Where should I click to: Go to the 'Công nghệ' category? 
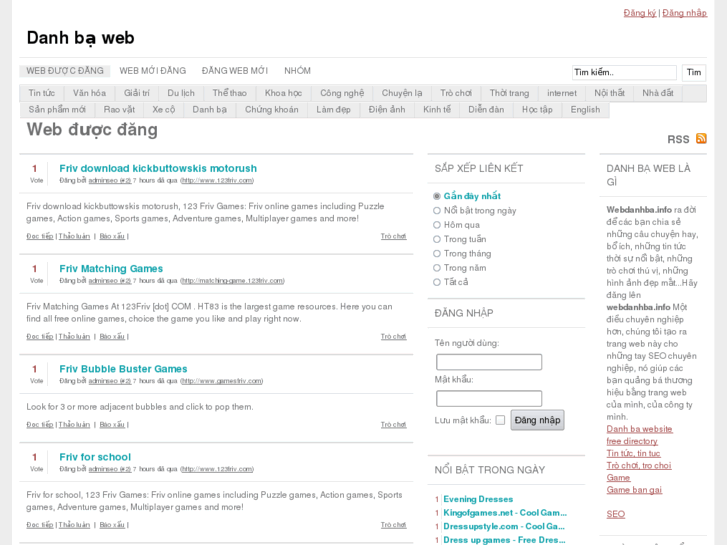[x=342, y=93]
